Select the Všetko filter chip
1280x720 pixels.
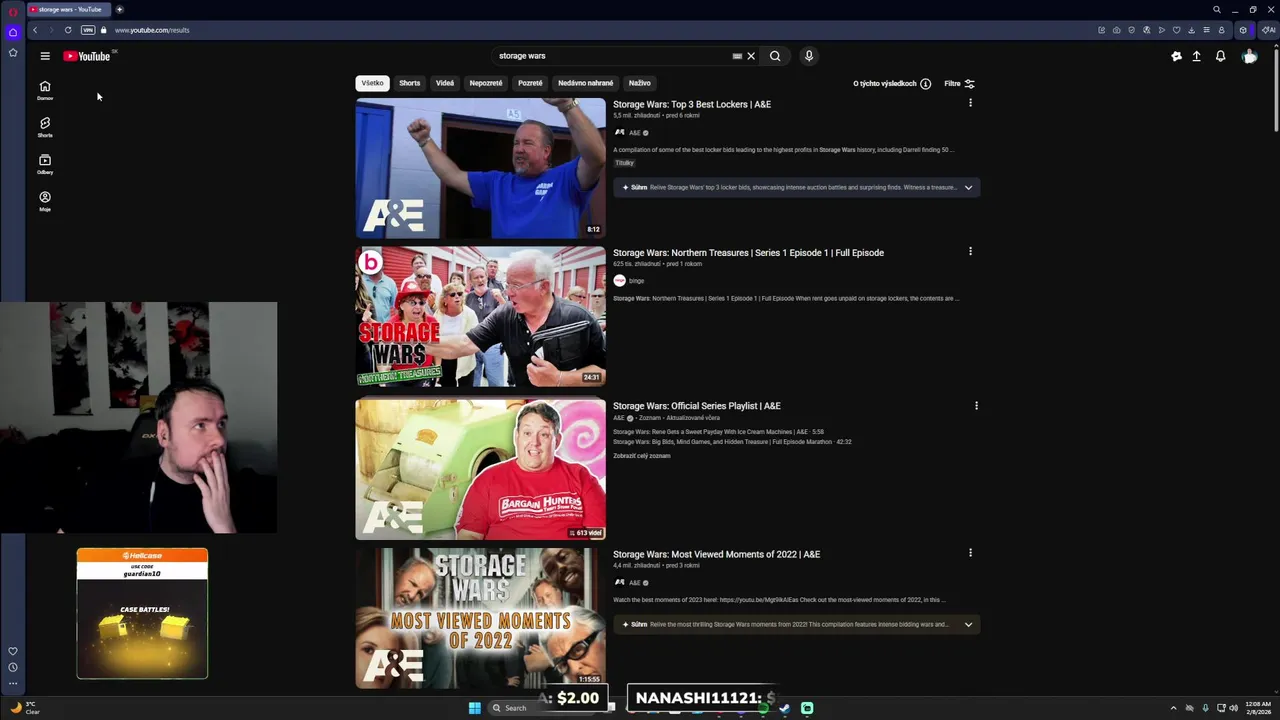[372, 83]
